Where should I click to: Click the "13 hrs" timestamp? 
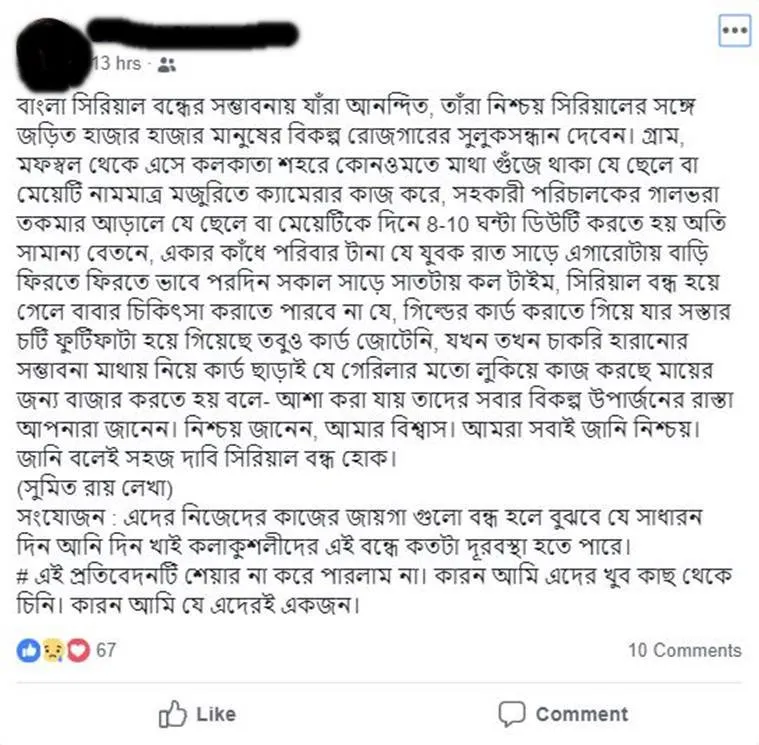click(x=117, y=63)
